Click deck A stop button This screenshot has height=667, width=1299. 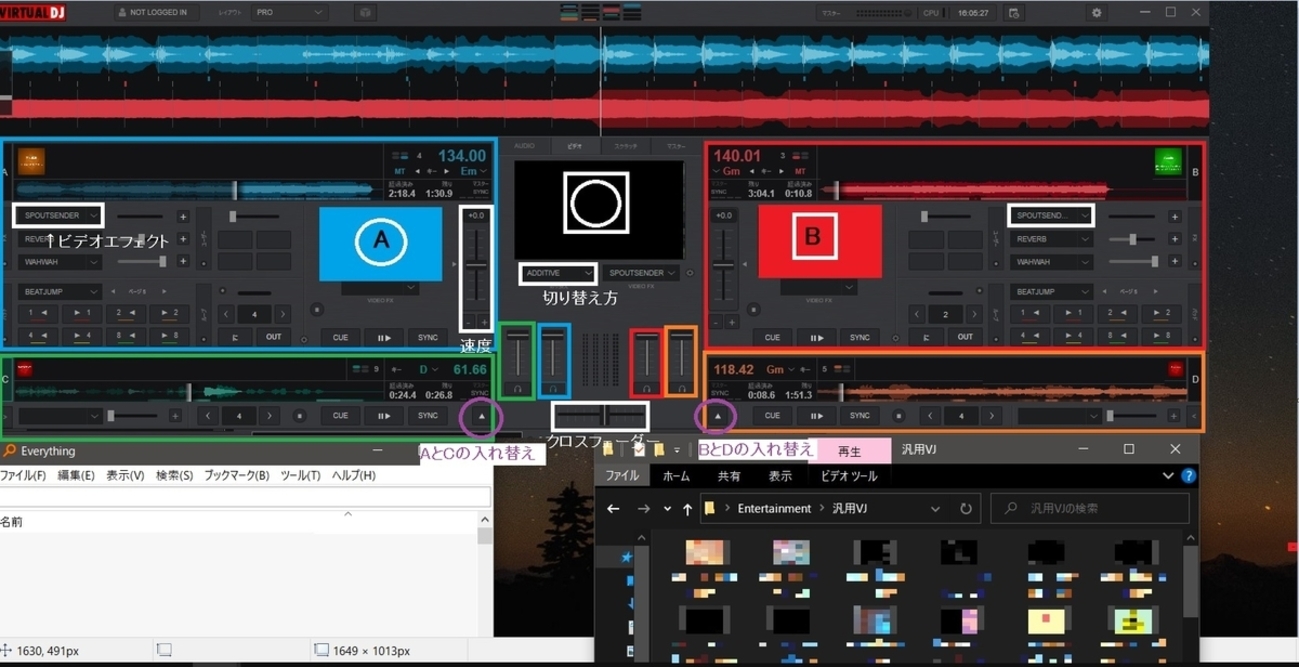[x=317, y=310]
